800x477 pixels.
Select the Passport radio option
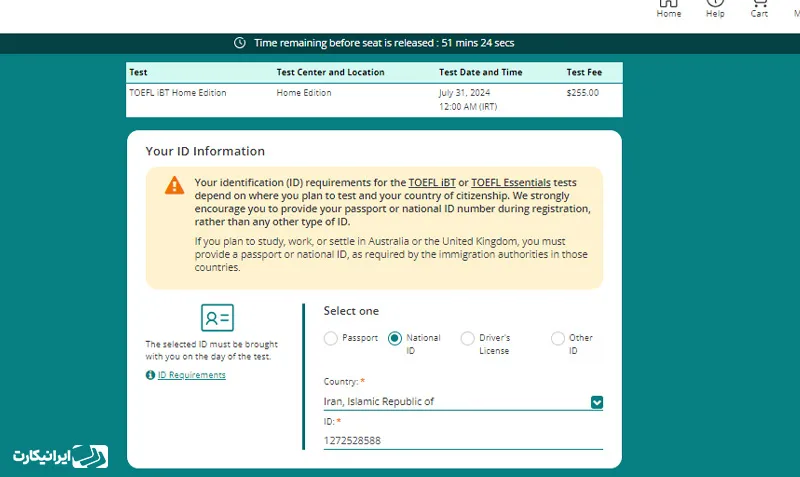click(331, 338)
